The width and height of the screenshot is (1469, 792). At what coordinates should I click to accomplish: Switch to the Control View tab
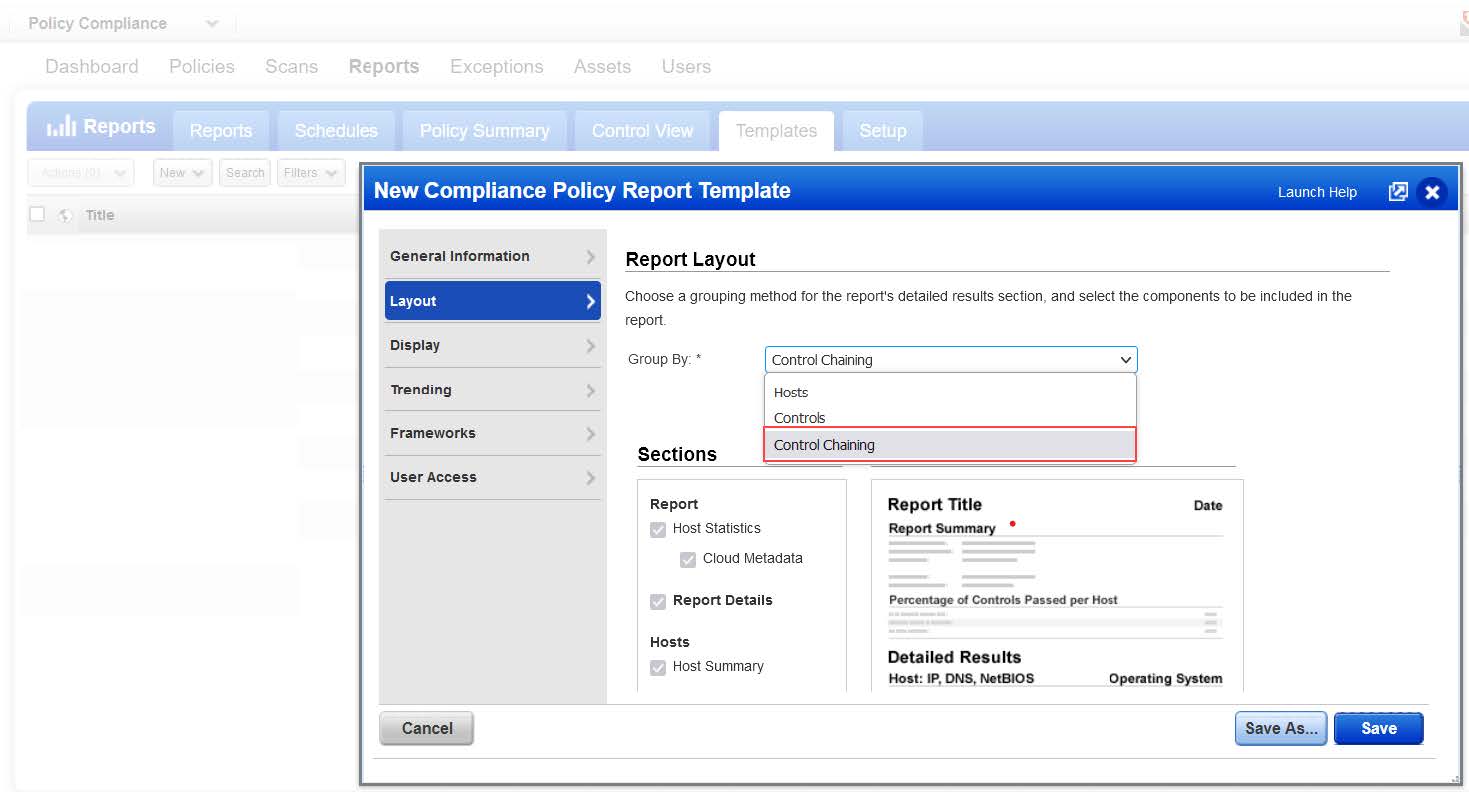642,131
